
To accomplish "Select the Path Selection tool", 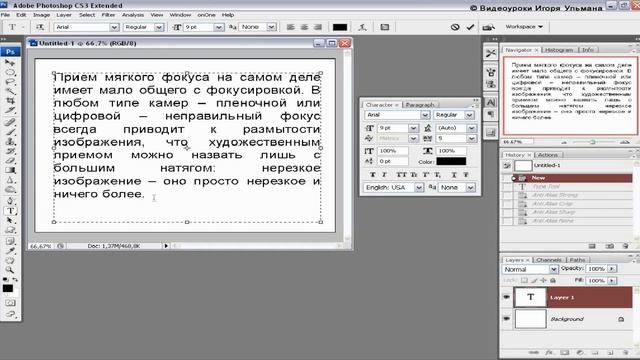I will (10, 220).
